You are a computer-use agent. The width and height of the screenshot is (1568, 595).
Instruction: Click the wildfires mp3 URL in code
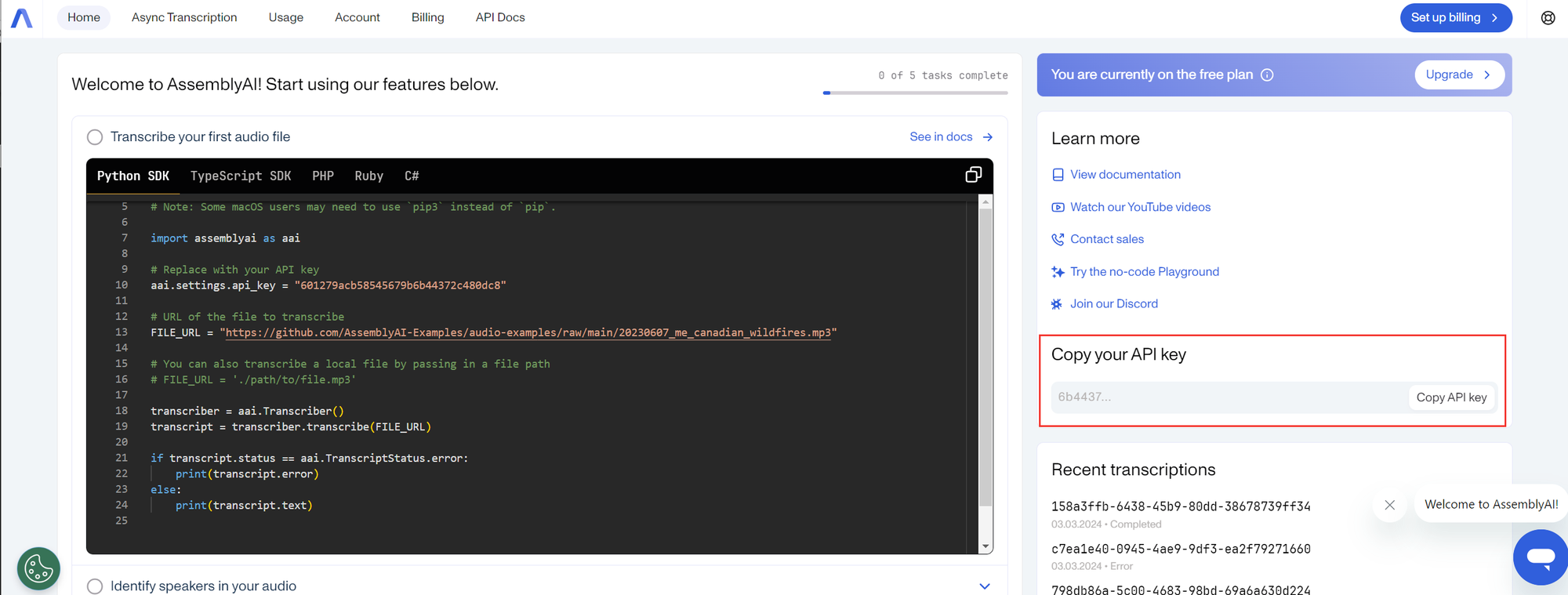(x=528, y=332)
